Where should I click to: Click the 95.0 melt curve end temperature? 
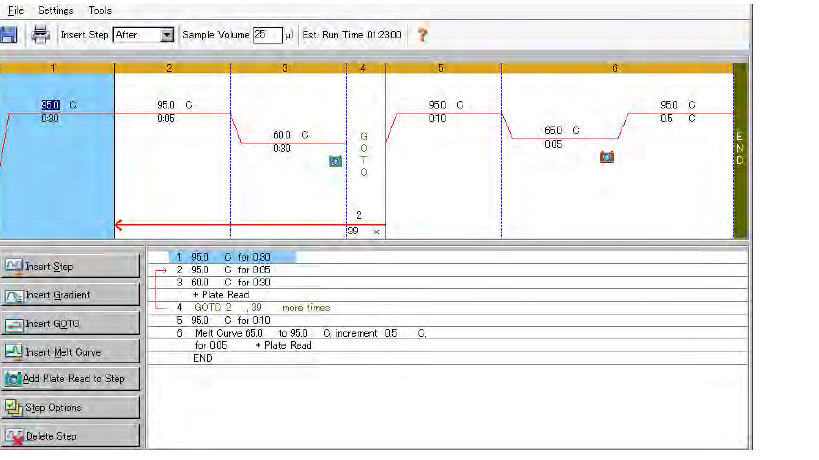(x=669, y=105)
